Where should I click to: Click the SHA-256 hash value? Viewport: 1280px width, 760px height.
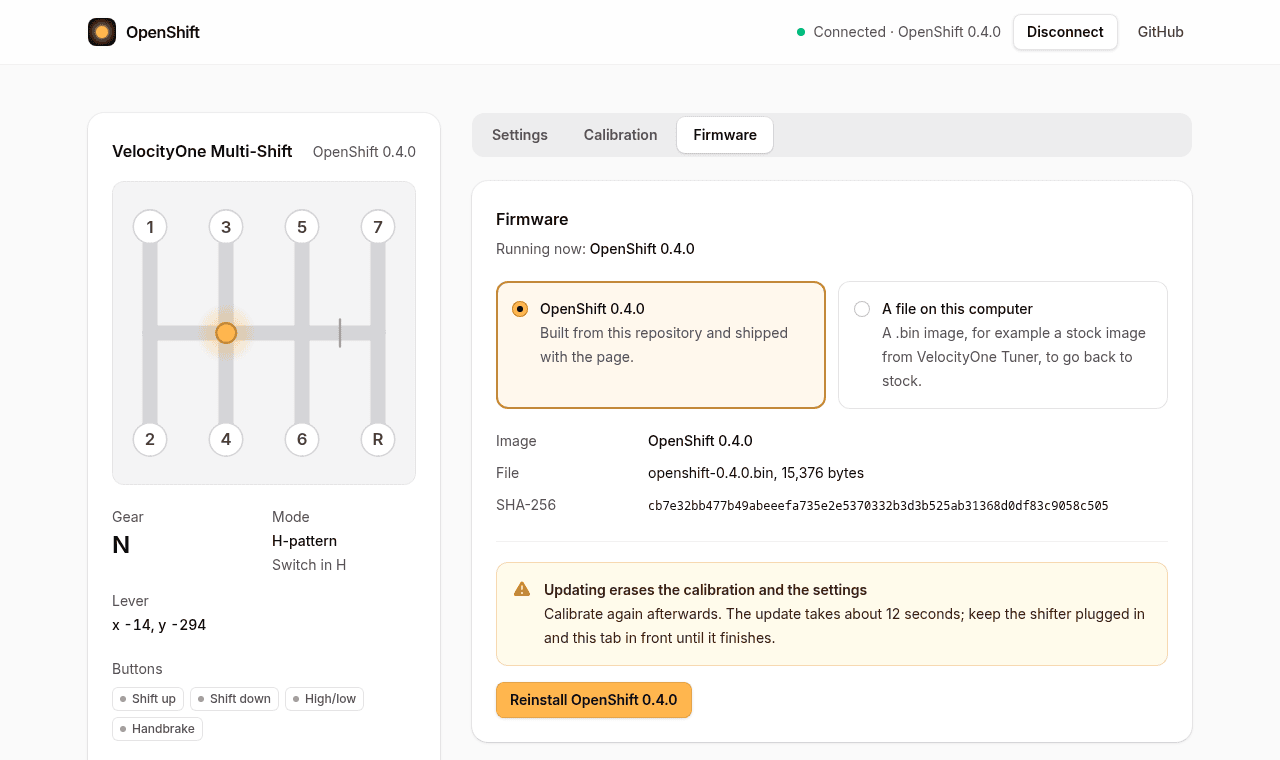coord(878,506)
